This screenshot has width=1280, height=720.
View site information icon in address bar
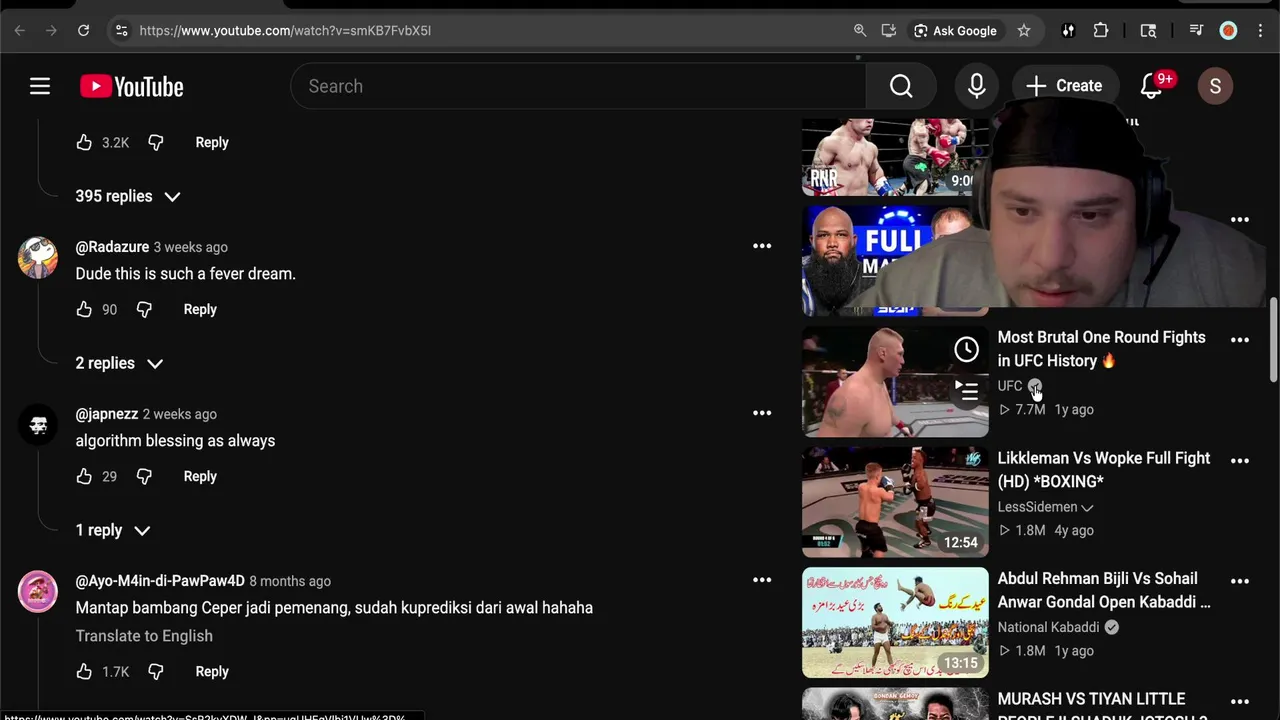pos(122,31)
